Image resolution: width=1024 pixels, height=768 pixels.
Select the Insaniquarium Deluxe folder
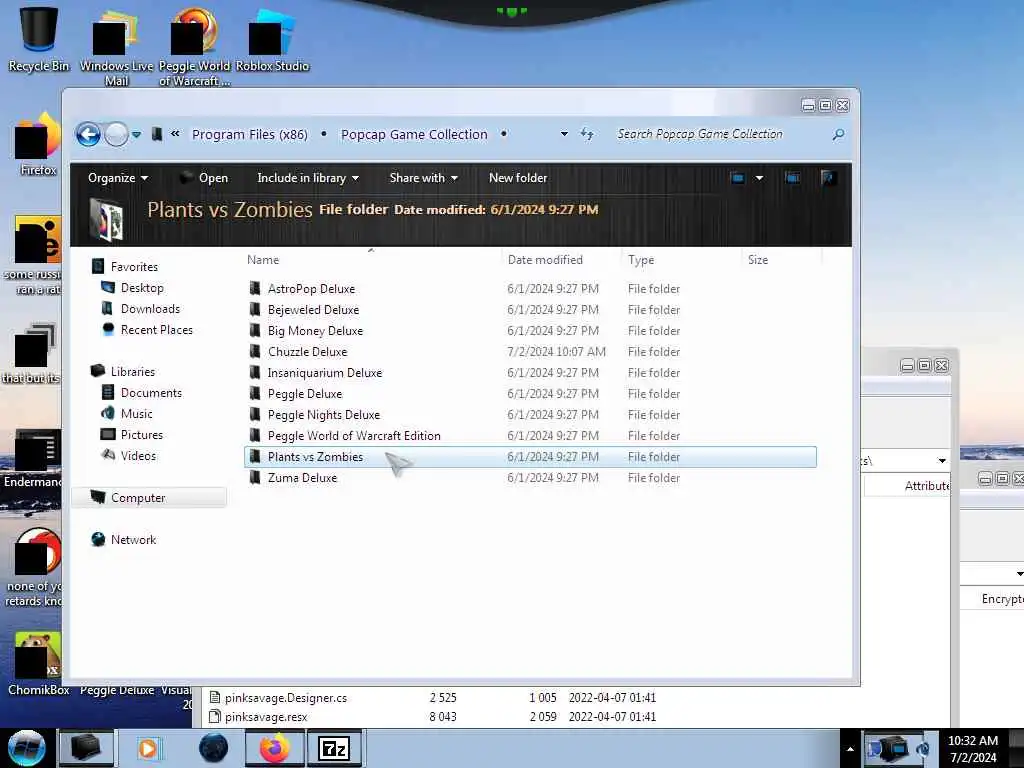pos(325,372)
